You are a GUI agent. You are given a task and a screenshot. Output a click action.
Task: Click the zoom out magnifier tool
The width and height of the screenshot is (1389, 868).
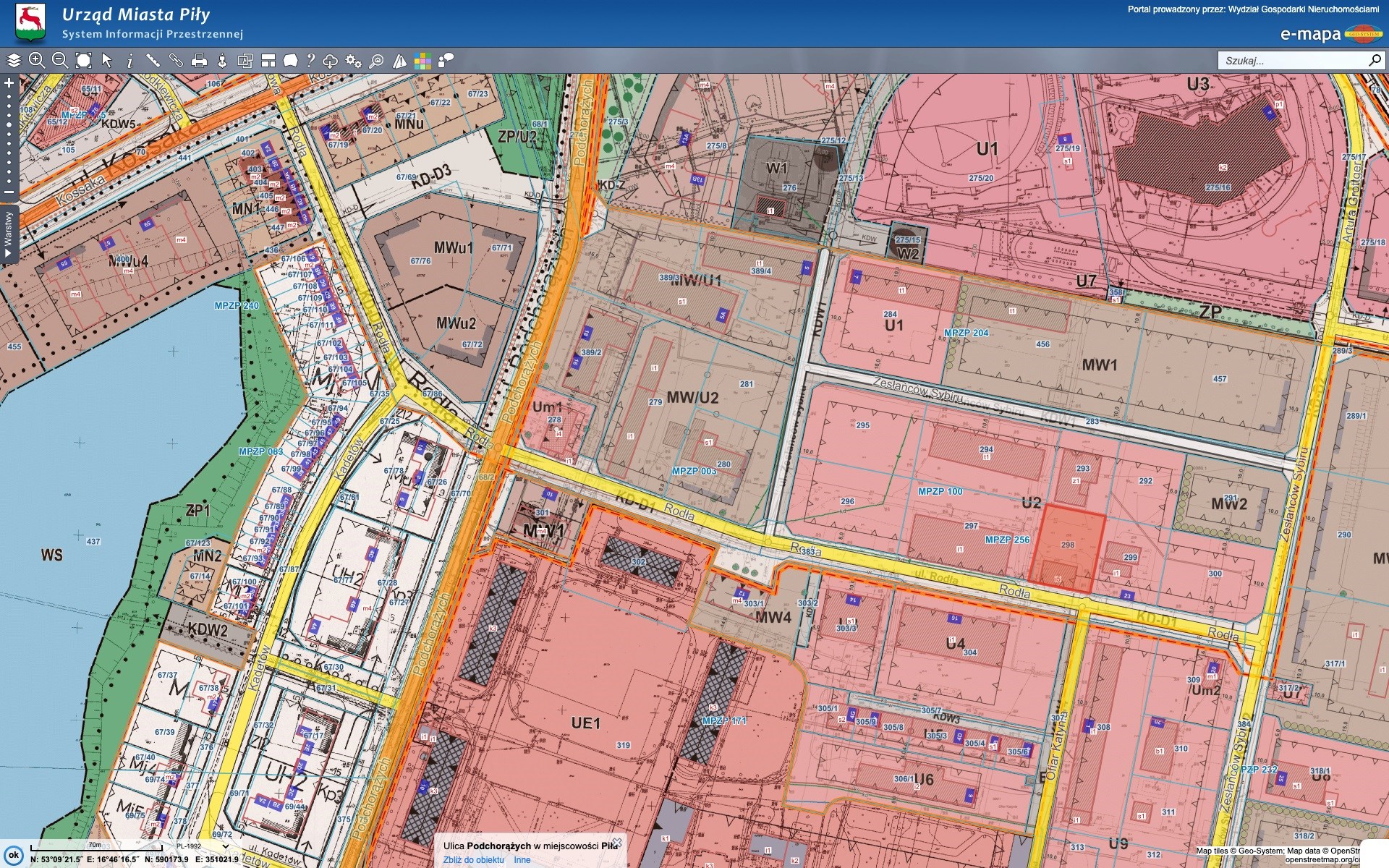pyautogui.click(x=60, y=61)
